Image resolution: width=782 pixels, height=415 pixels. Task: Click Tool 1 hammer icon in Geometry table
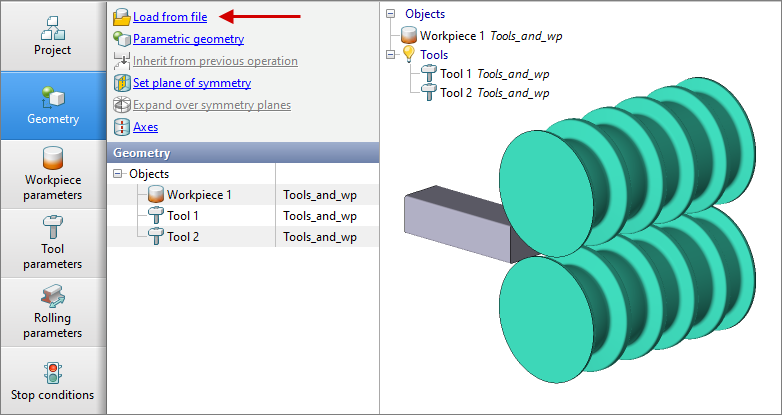[155, 216]
